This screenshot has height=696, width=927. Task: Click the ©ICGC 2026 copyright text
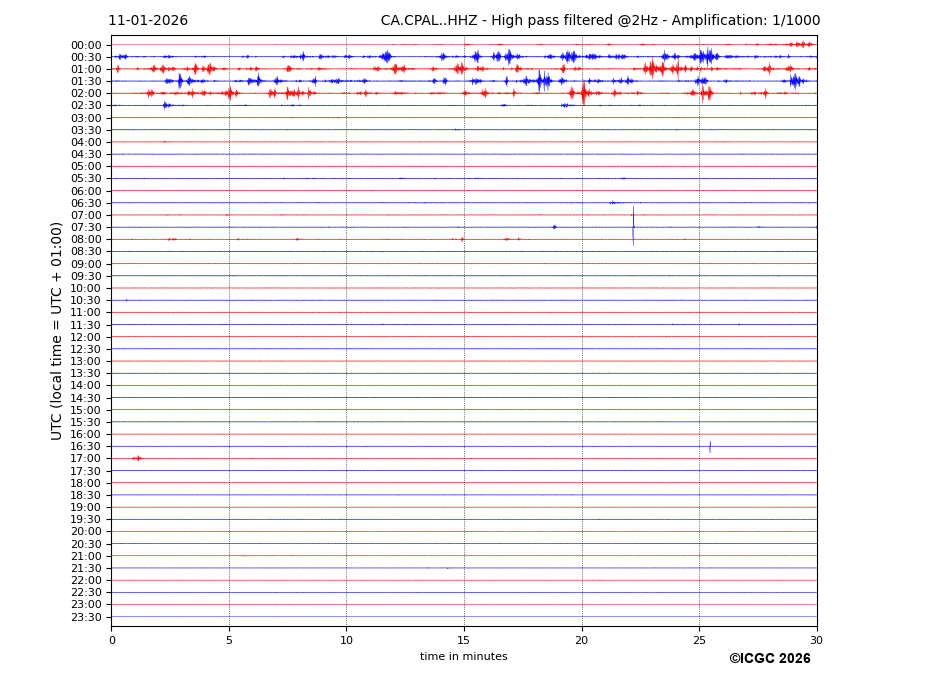click(x=769, y=659)
